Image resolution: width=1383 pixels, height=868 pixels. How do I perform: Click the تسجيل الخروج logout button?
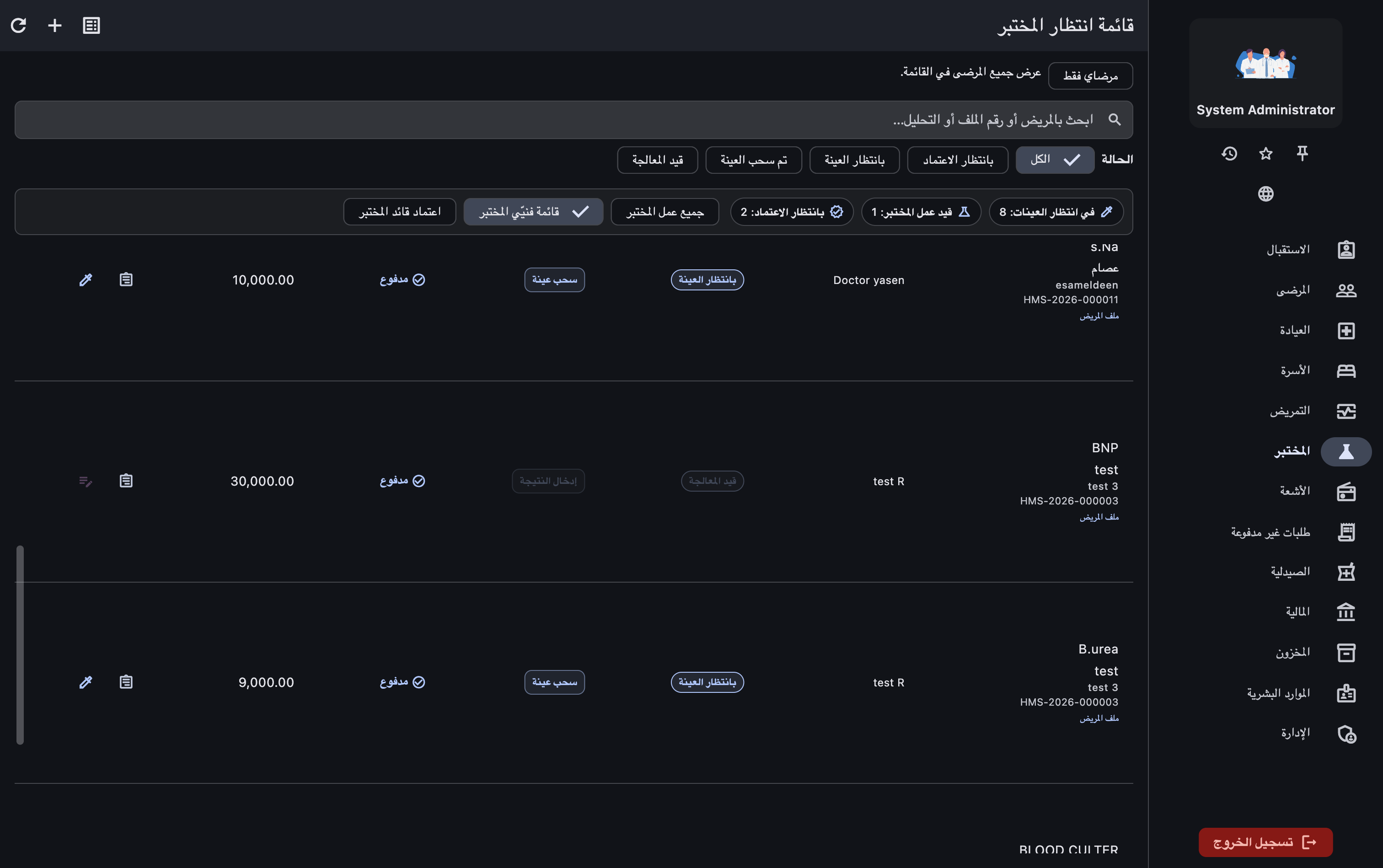[1265, 842]
